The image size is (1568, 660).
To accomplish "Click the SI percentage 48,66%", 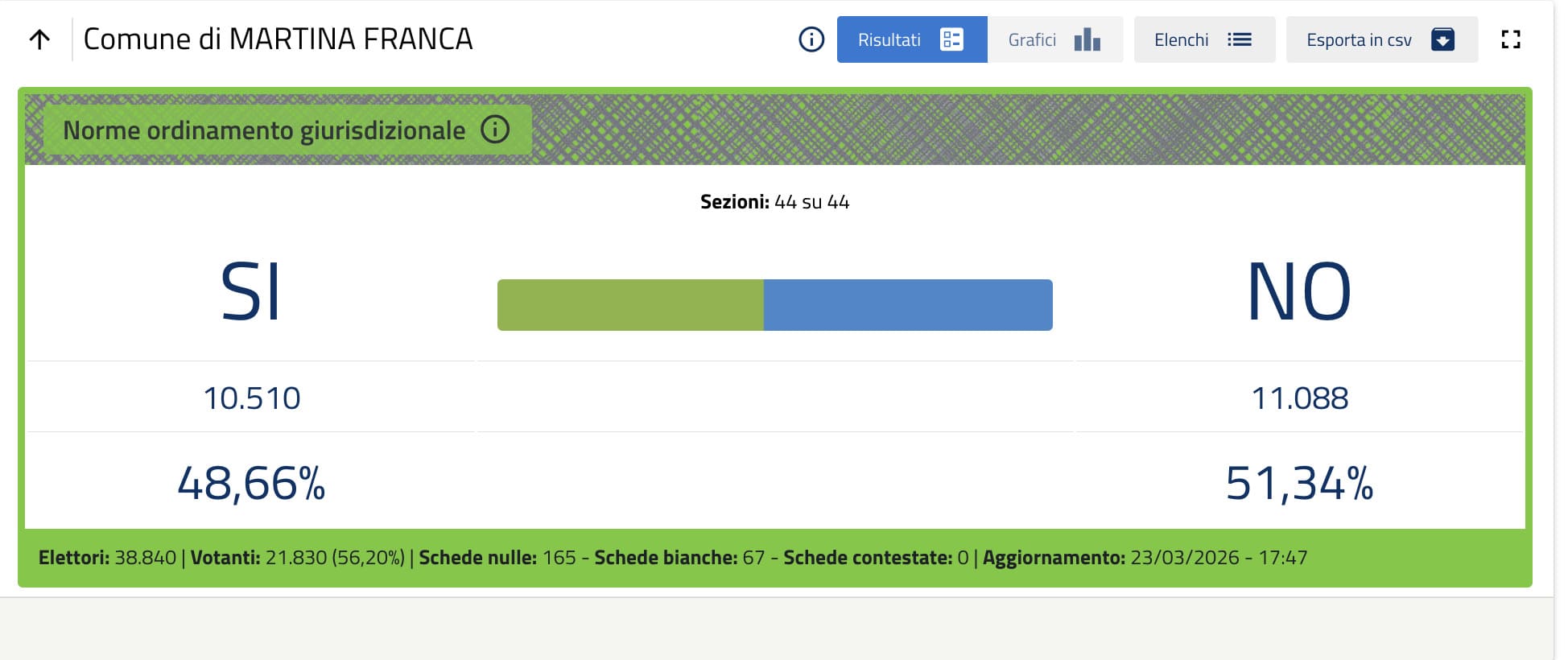I will [251, 484].
